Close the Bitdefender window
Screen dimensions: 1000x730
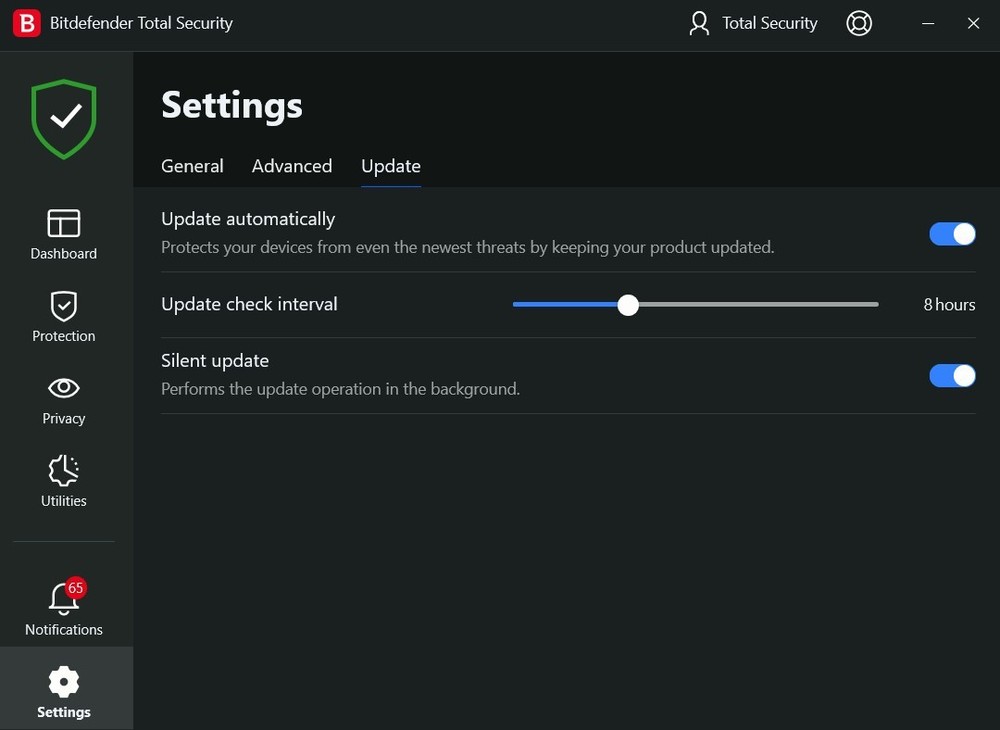point(973,23)
